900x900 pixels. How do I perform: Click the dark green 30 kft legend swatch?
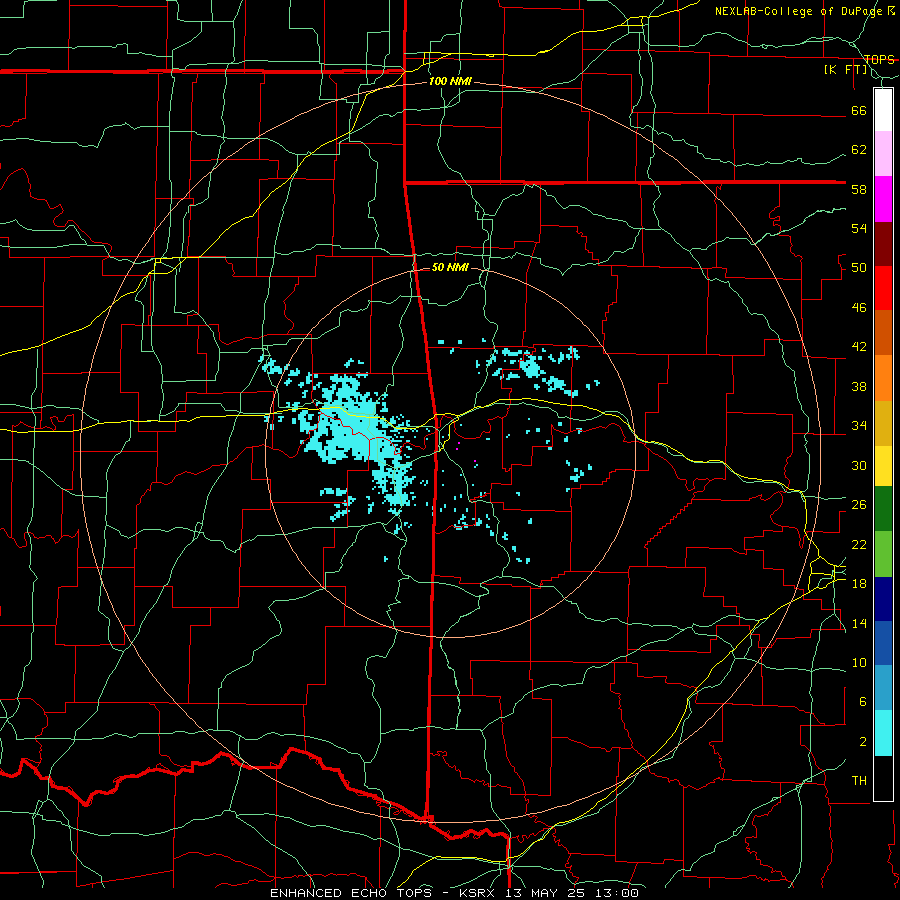[883, 509]
